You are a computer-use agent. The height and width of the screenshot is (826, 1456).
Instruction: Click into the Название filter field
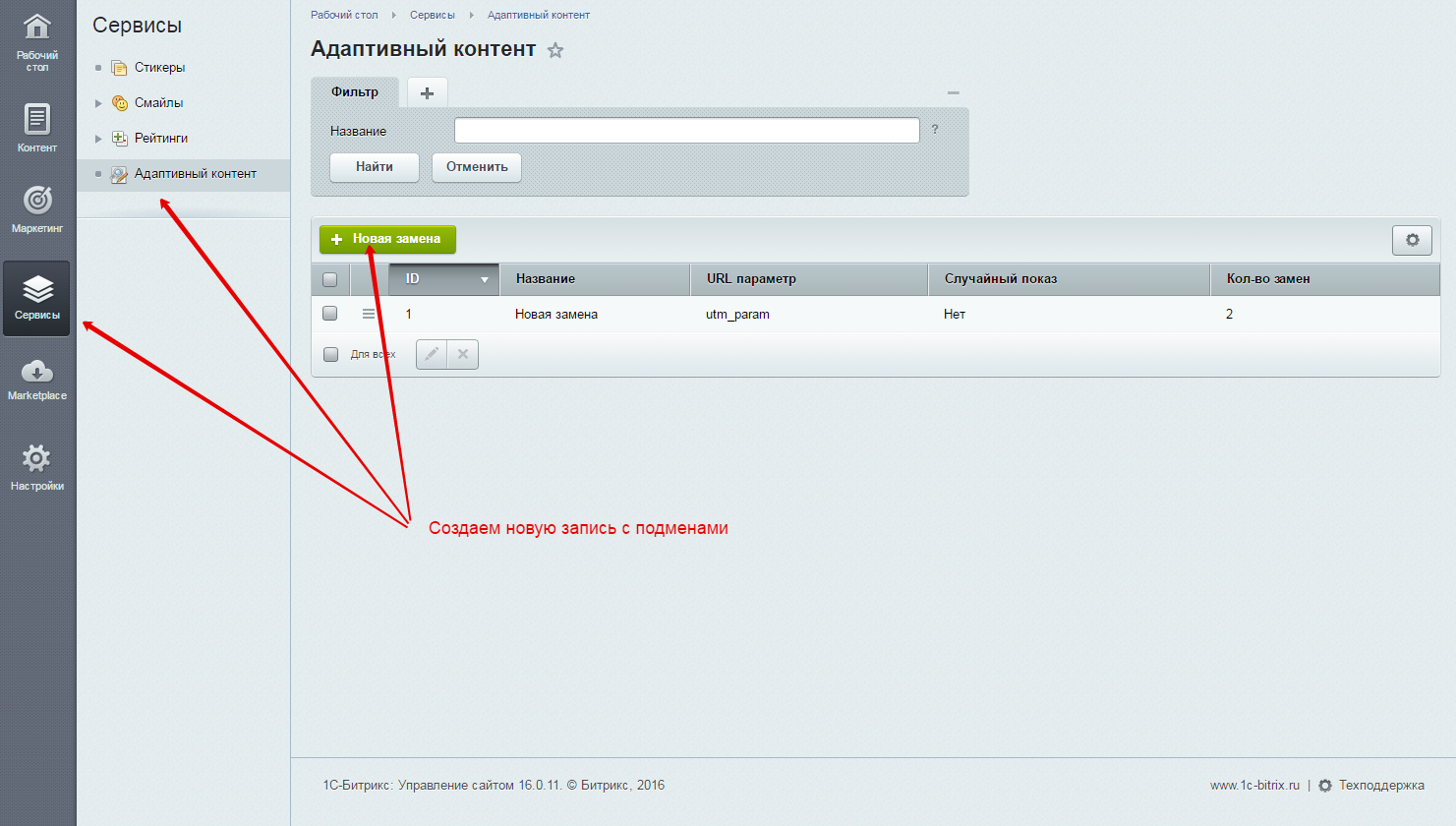pos(686,131)
